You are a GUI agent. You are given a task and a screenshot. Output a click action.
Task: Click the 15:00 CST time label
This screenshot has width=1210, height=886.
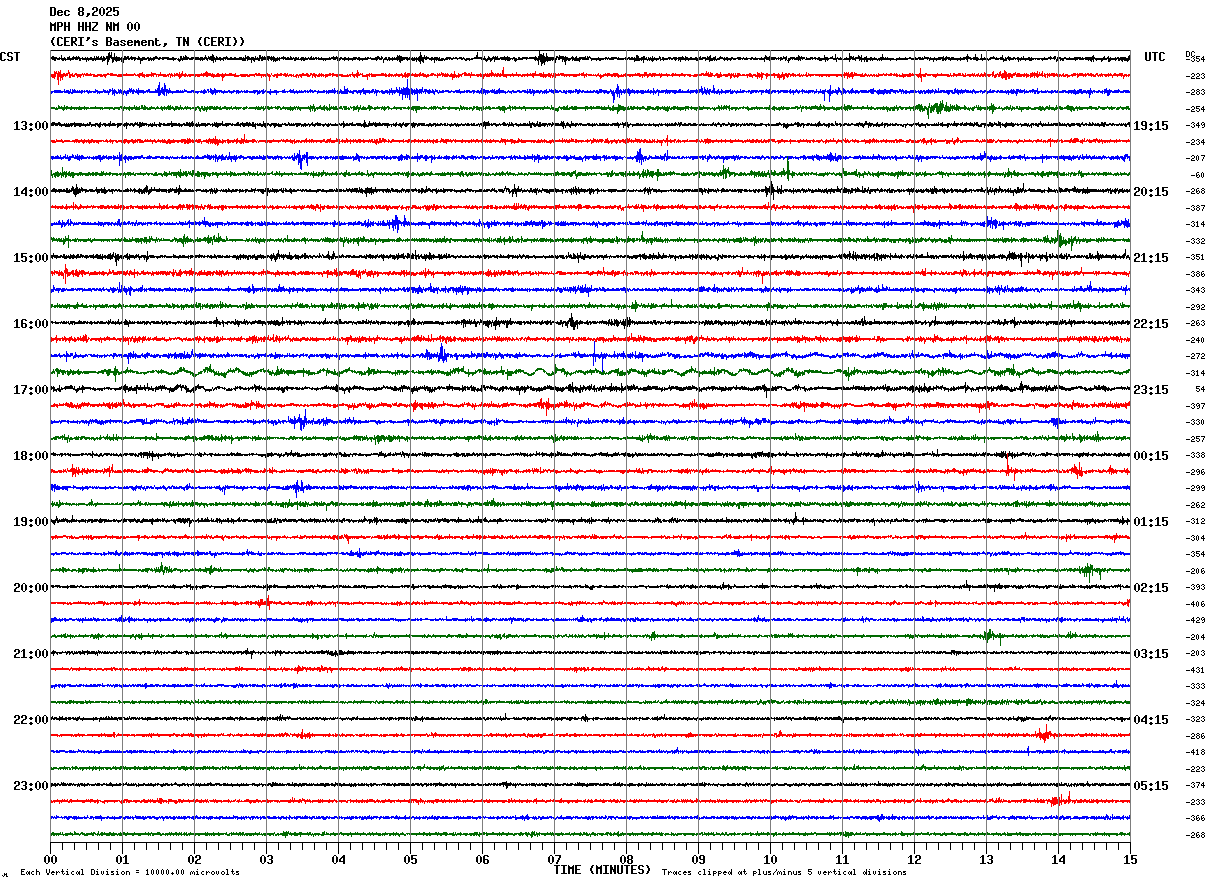point(31,258)
